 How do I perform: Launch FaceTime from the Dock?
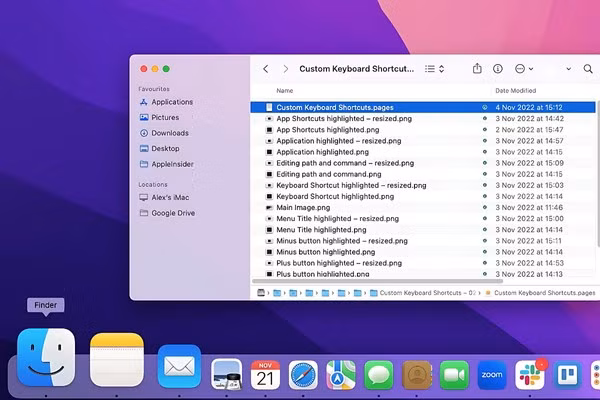tap(454, 375)
